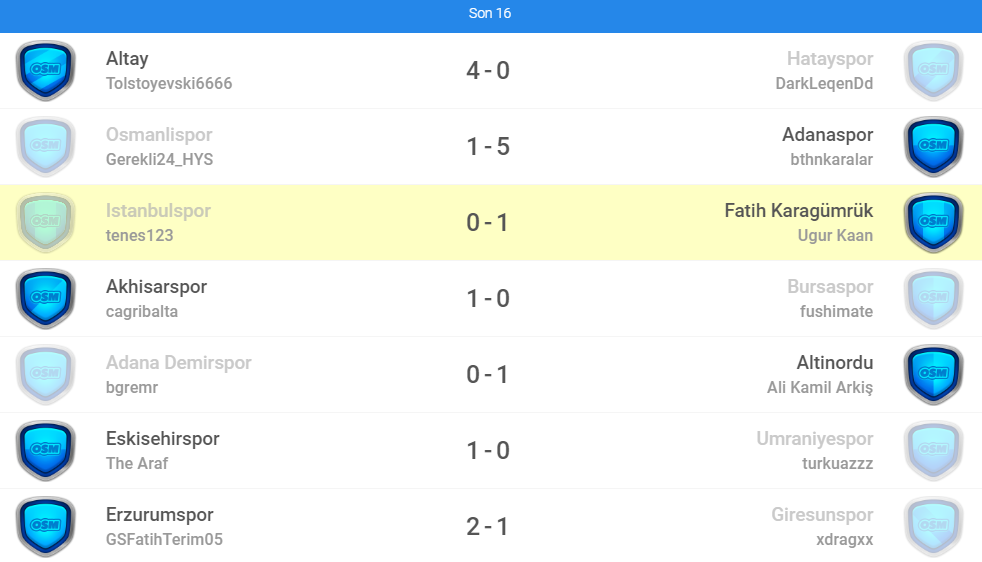This screenshot has width=982, height=562.
Task: Open the Osmanlispor vs Adanaspor 1-5 score
Action: (488, 147)
